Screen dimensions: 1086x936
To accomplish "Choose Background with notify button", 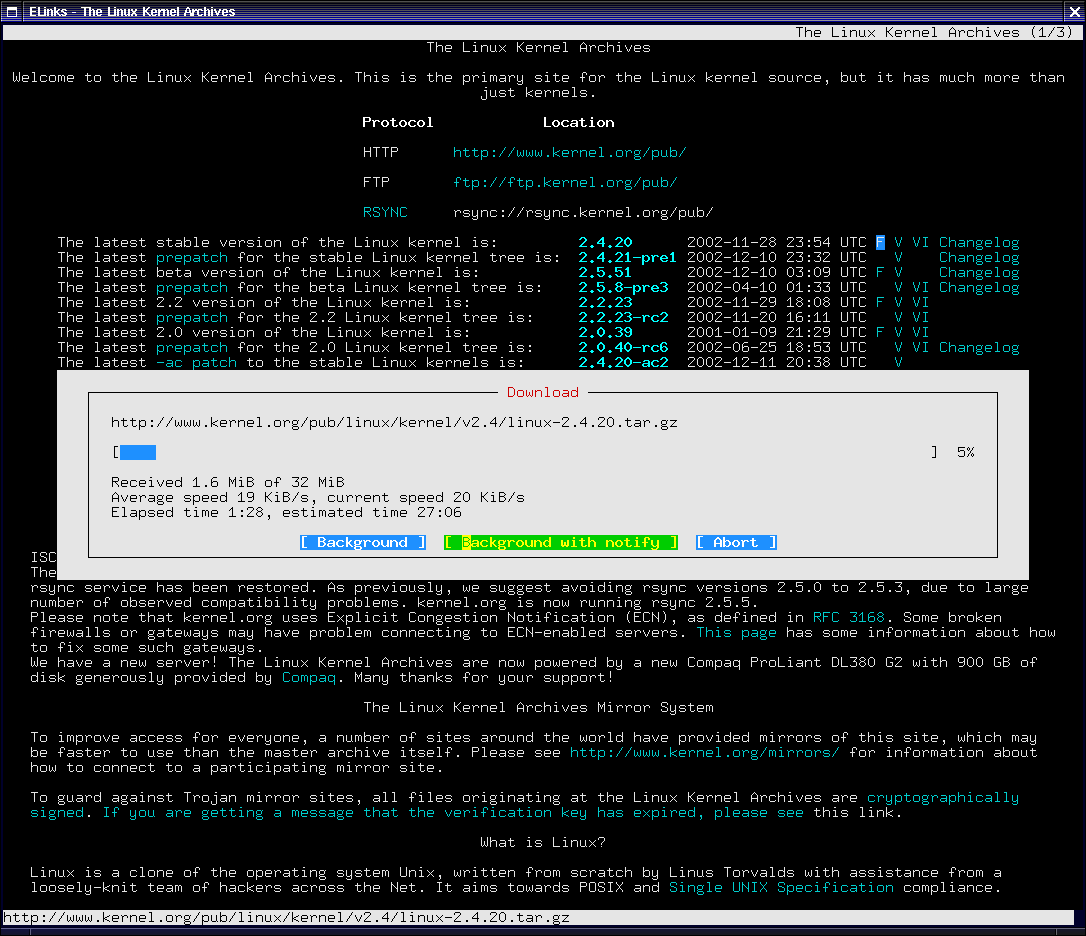I will [x=560, y=542].
